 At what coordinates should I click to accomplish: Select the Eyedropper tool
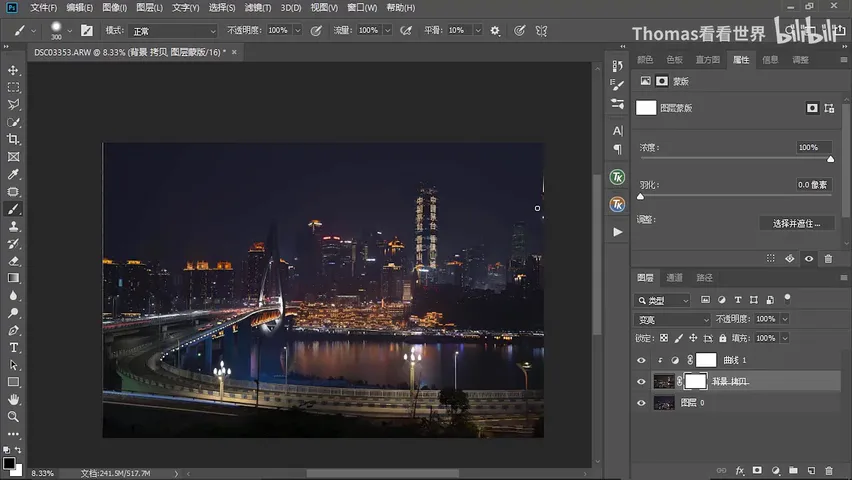13,174
